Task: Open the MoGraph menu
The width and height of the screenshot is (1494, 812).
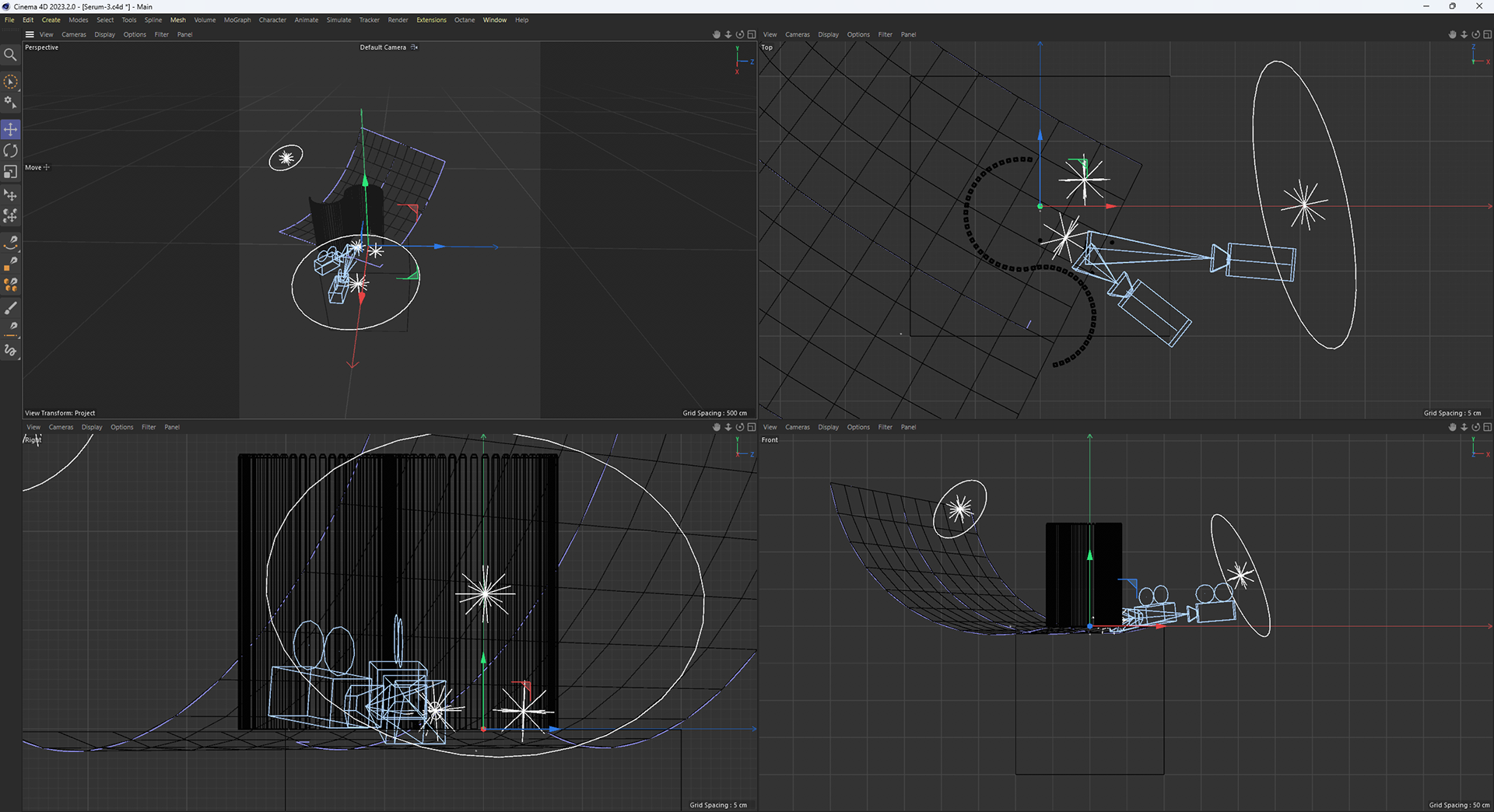Action: (x=237, y=20)
